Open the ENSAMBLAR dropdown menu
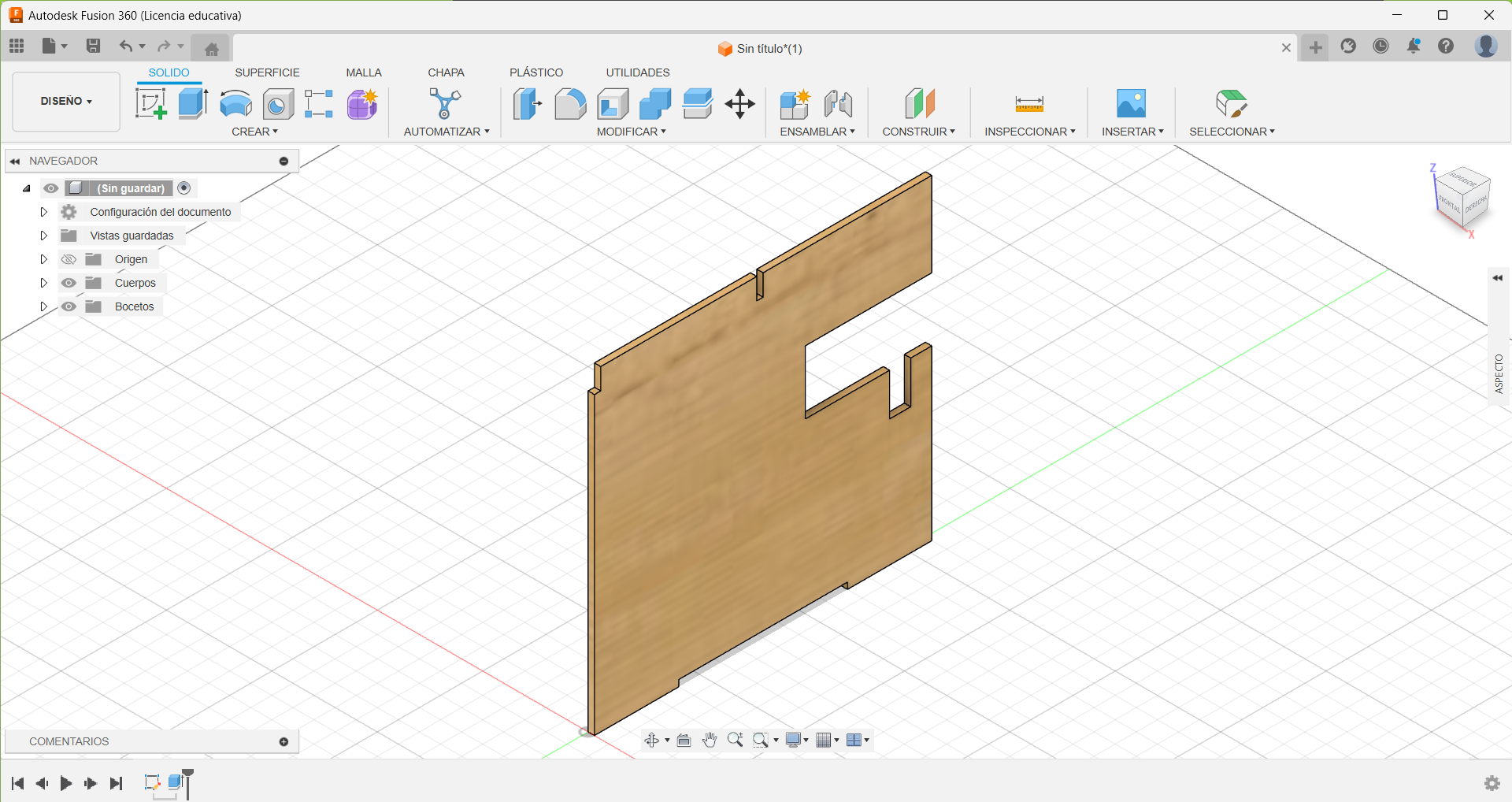The width and height of the screenshot is (1512, 802). (x=817, y=132)
